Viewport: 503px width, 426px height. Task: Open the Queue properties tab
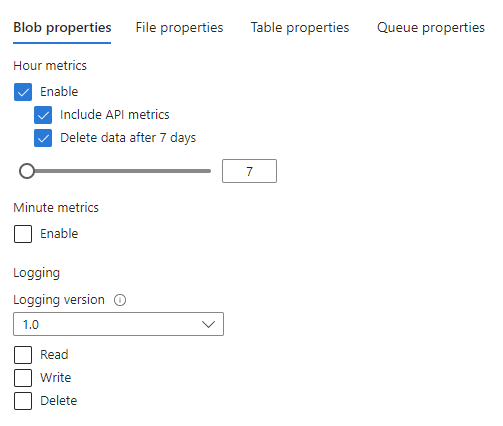coord(431,28)
